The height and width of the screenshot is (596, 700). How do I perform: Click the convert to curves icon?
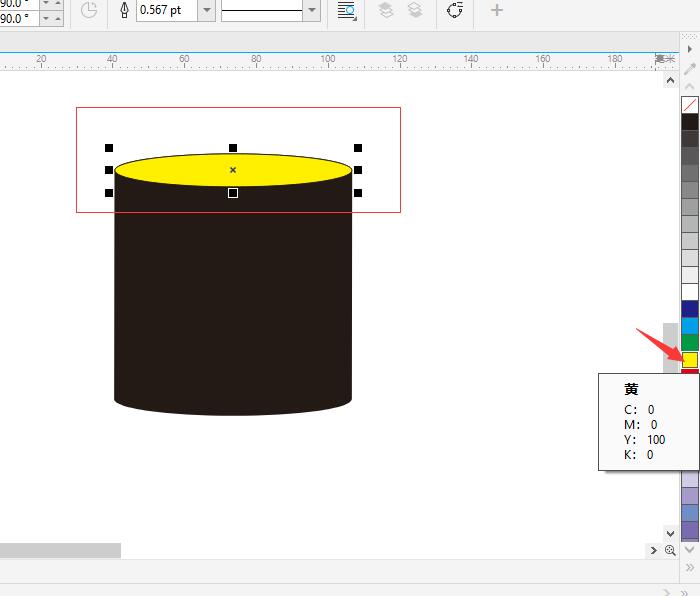455,10
